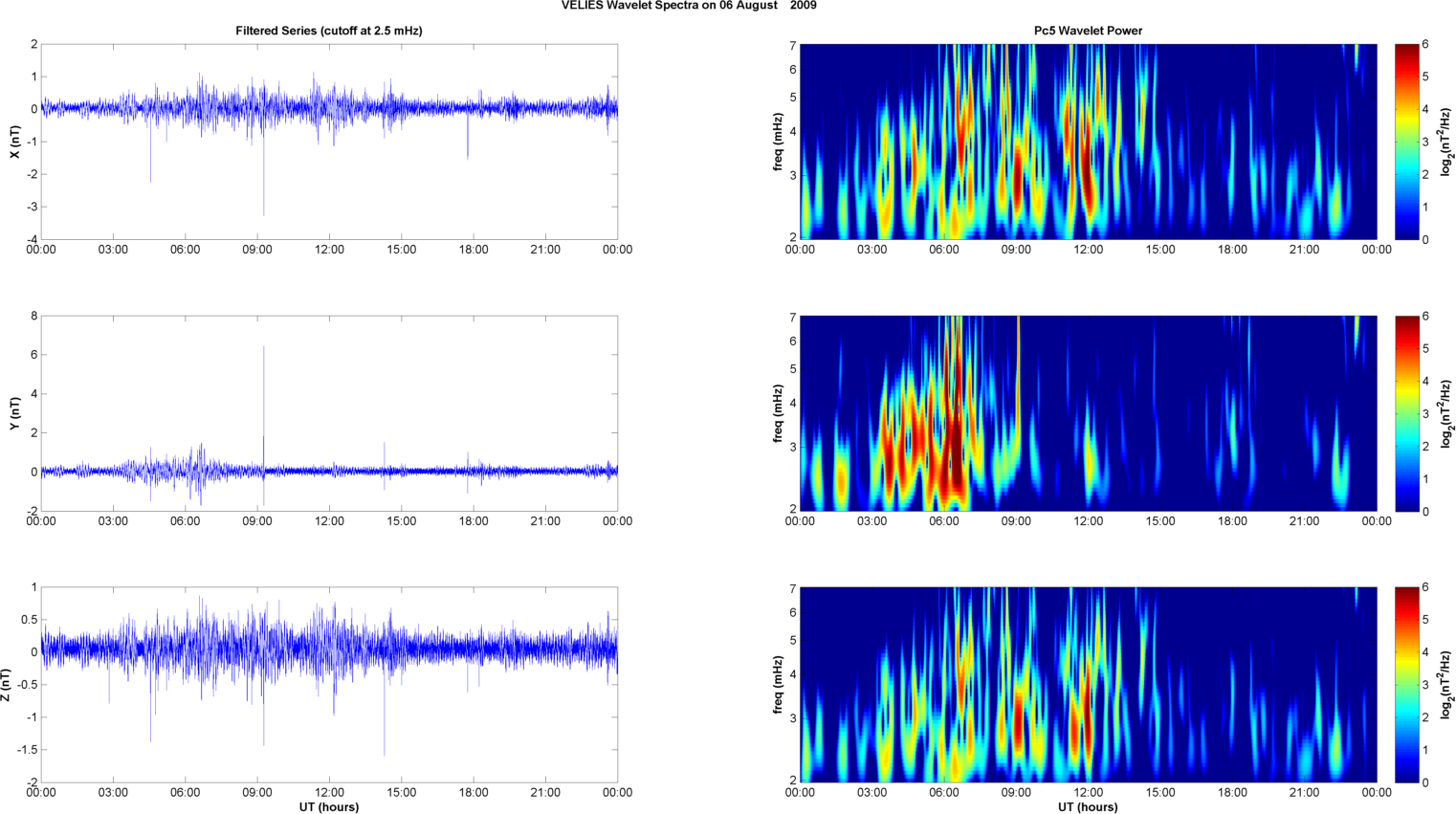
Task: Click the colorbar beside the Z-component wavelet spectrum
Action: coord(1406,685)
